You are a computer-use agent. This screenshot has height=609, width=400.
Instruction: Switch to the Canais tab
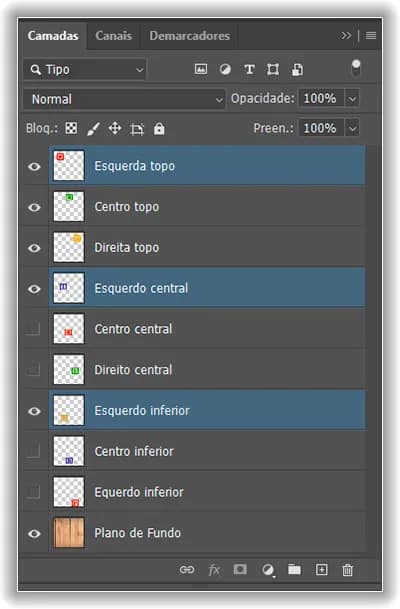click(113, 36)
